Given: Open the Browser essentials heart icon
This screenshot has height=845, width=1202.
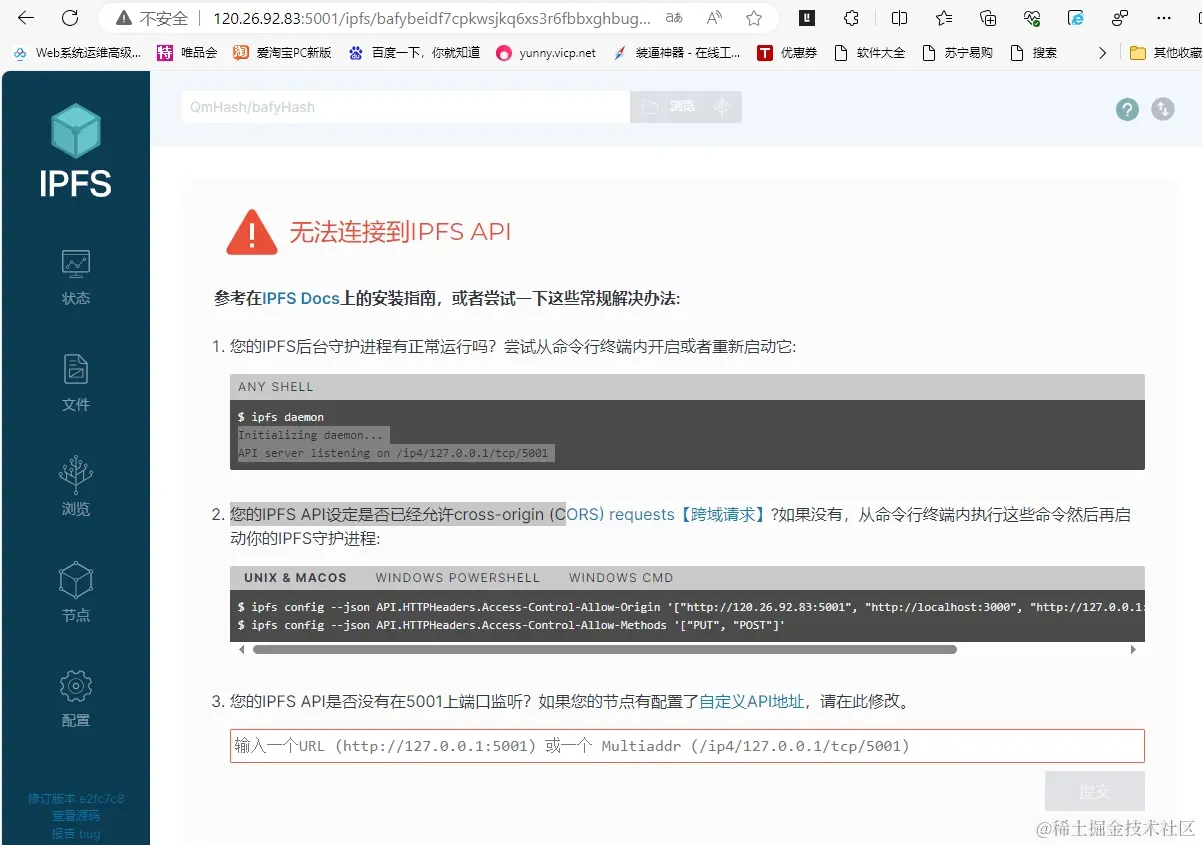Looking at the screenshot, I should tap(1032, 18).
